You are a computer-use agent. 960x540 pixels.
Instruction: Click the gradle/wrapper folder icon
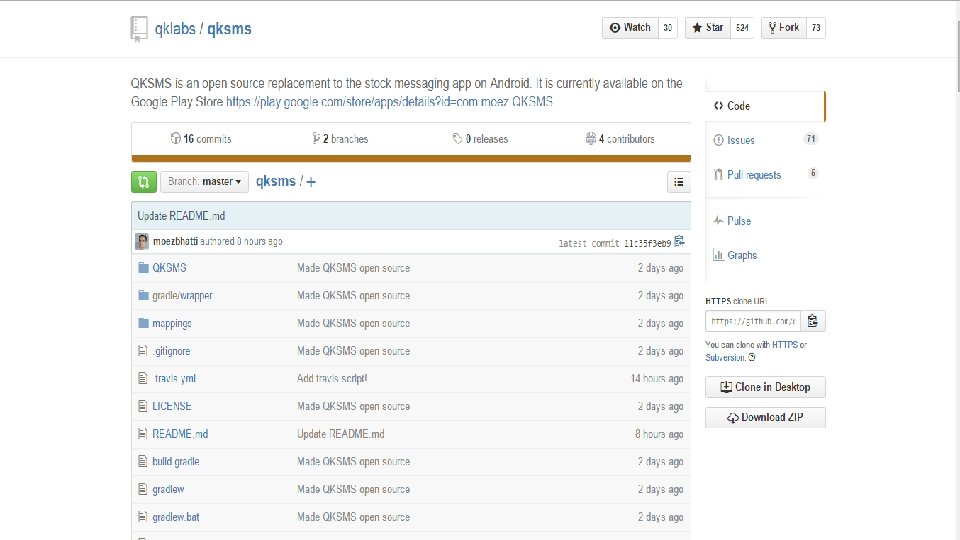(143, 295)
